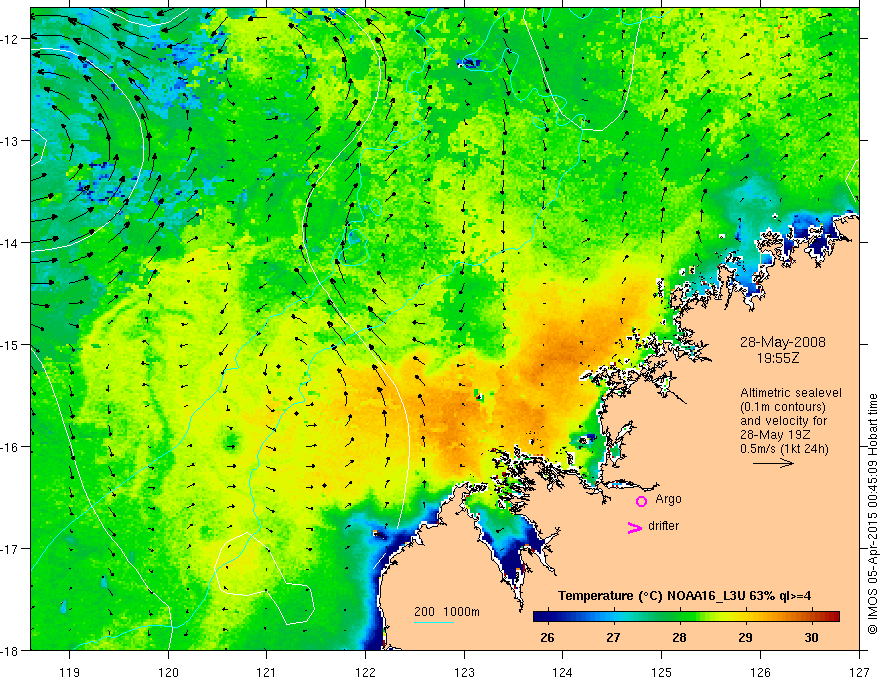
Task: Click latitude axis label -12
Action: 11,39
